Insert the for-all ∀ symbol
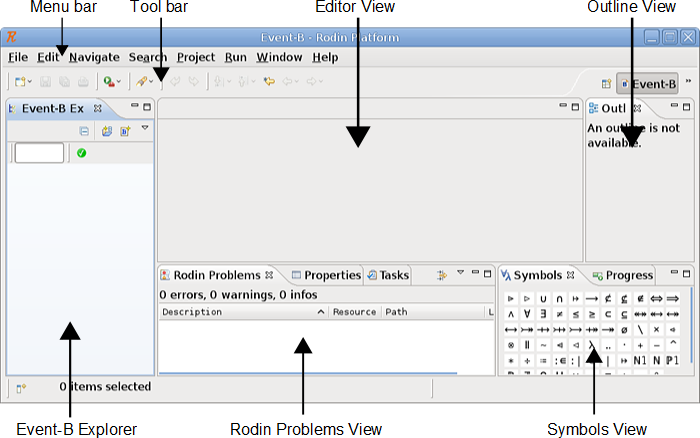 pyautogui.click(x=527, y=314)
